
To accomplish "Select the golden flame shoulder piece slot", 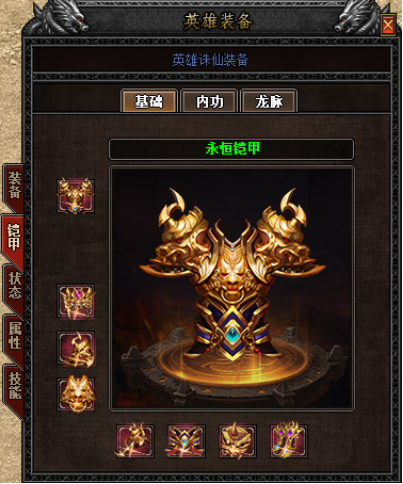I will pos(76,348).
